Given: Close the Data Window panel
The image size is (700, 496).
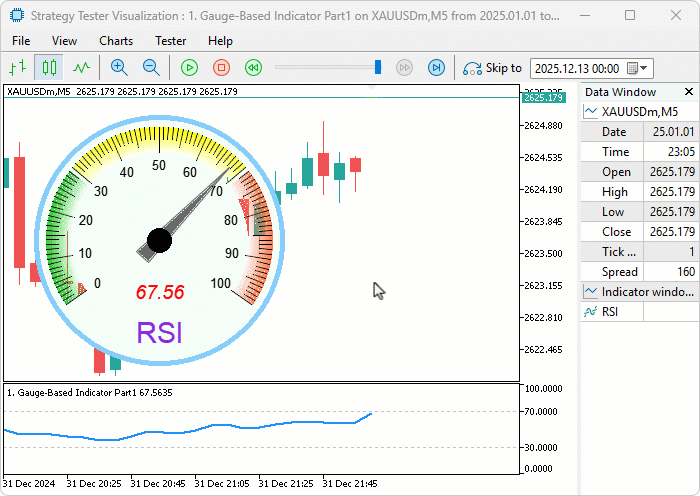Looking at the screenshot, I should point(689,92).
